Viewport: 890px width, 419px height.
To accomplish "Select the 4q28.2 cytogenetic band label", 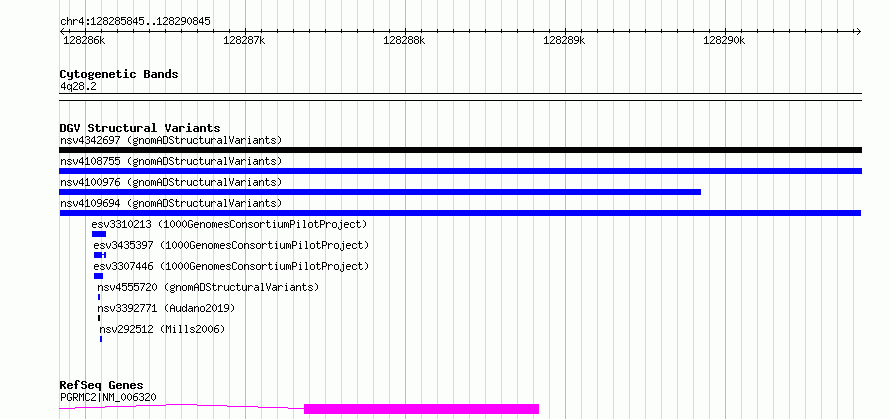I will click(x=78, y=86).
